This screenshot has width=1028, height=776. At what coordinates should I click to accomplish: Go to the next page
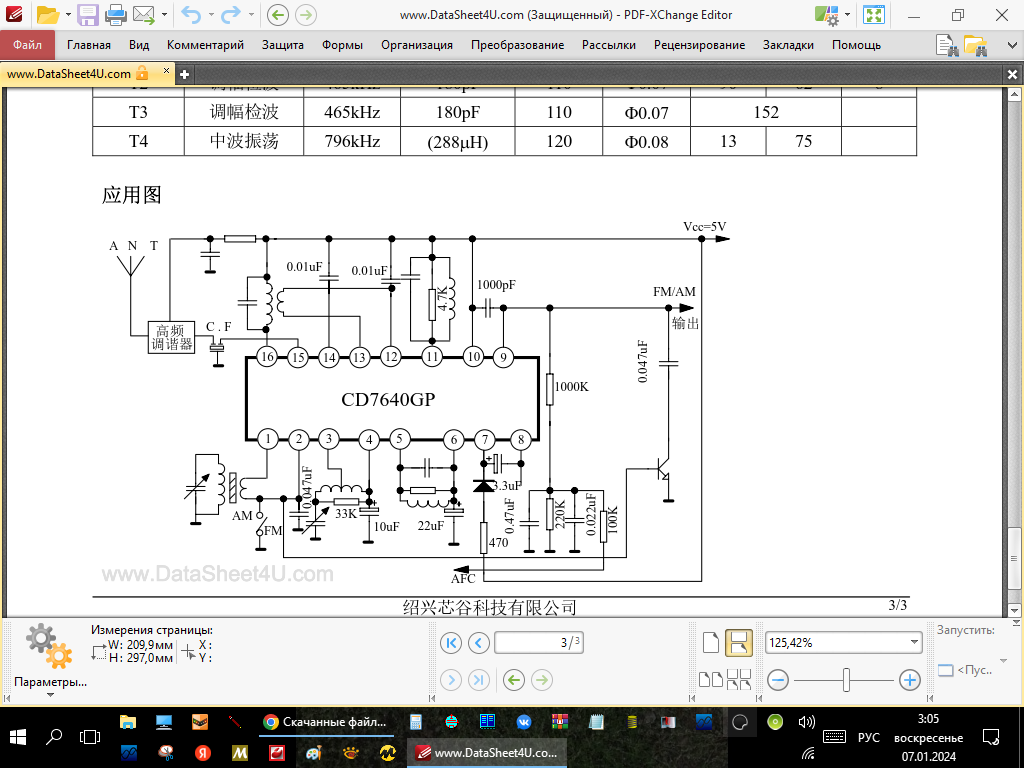coord(451,680)
